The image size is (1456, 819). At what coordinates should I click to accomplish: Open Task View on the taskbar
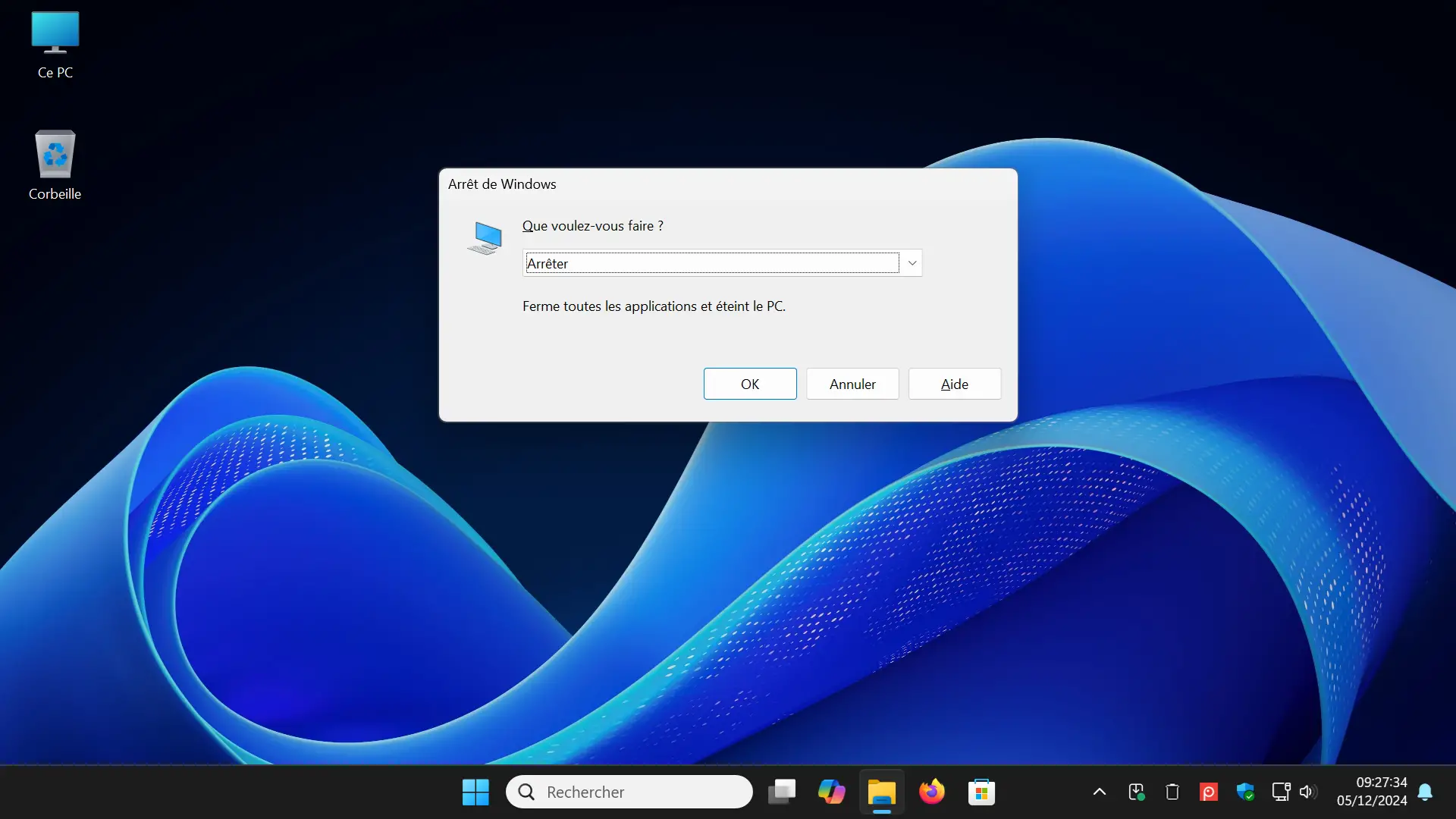point(782,792)
